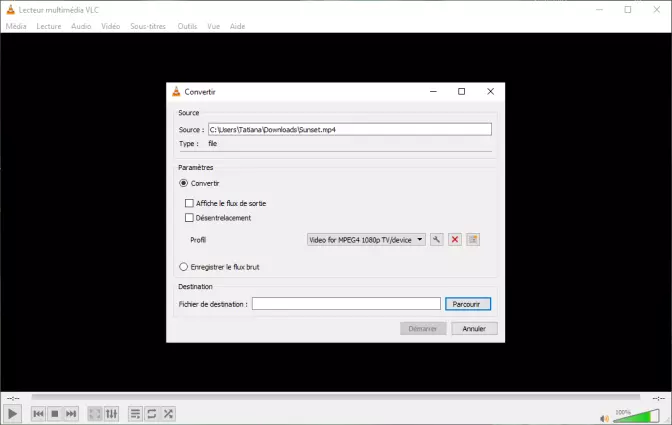672x425 pixels.
Task: Enable Affiche le flux de sortie checkbox
Action: (x=189, y=203)
